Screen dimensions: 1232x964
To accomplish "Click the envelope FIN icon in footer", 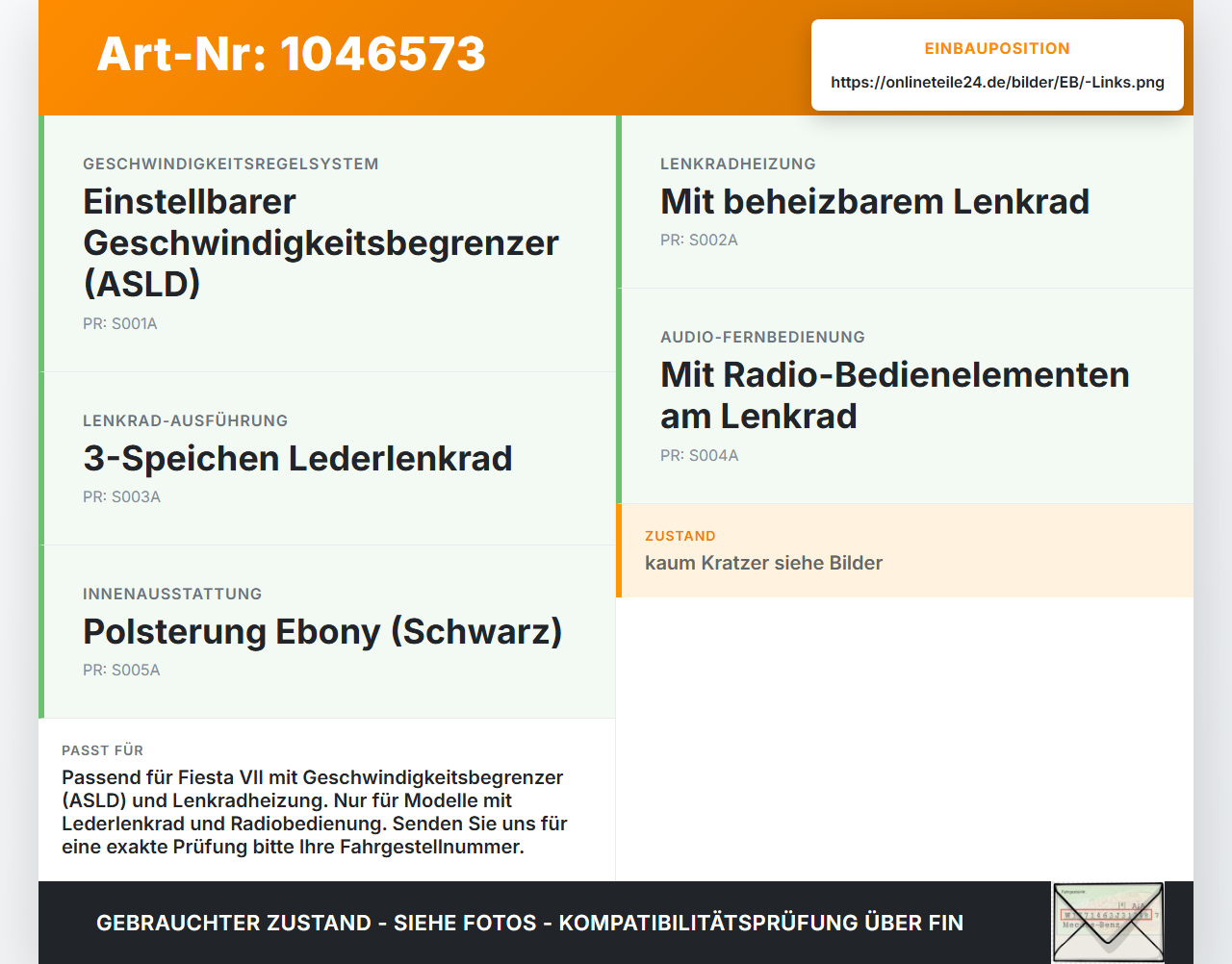I will pyautogui.click(x=1108, y=923).
